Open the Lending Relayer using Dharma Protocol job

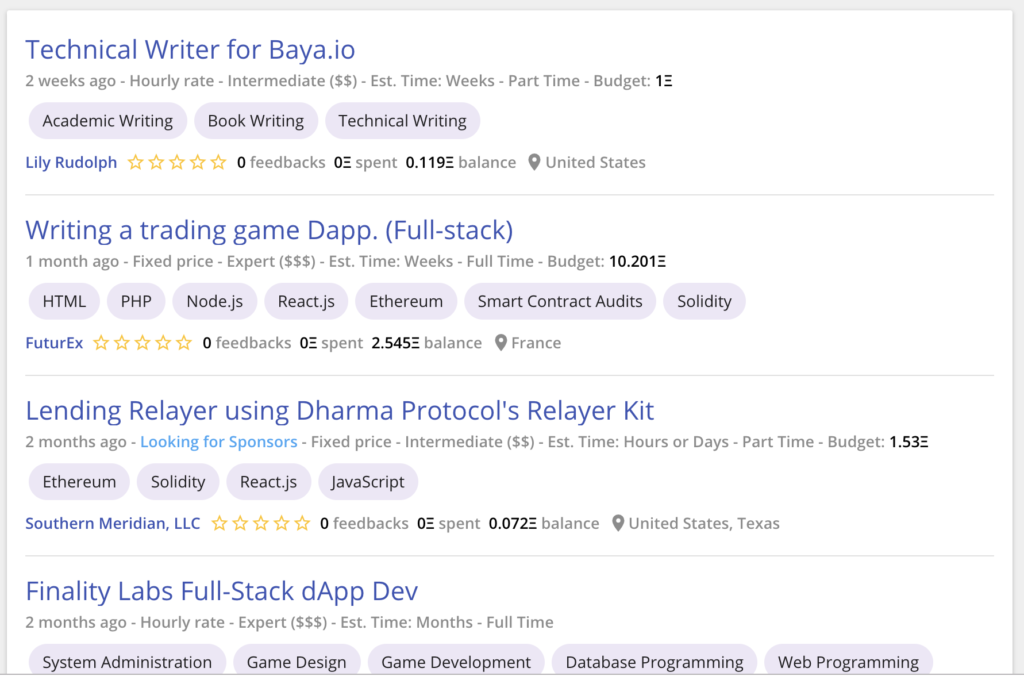pos(340,411)
